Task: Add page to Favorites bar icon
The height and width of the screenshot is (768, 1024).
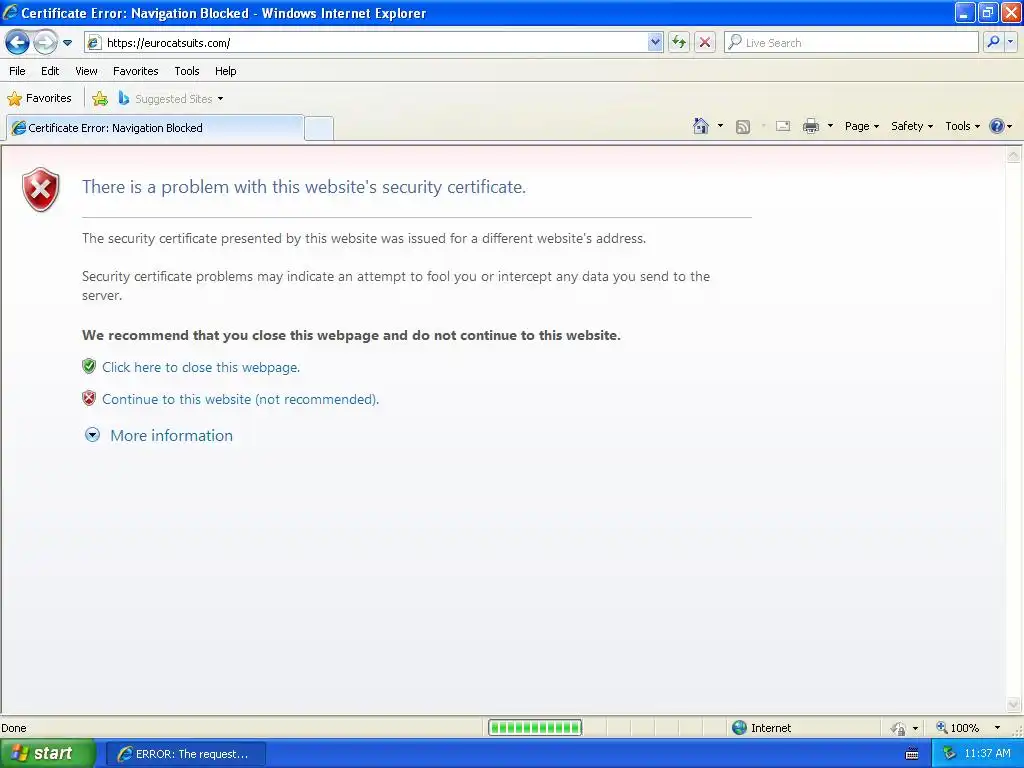Action: [x=100, y=99]
